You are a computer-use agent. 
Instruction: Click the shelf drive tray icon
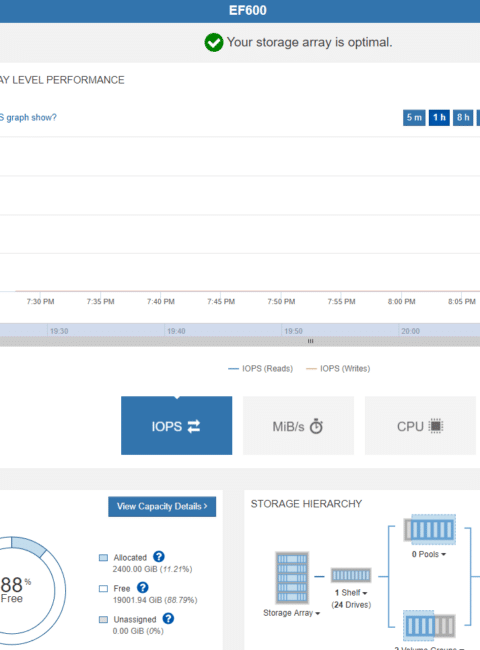(x=351, y=575)
